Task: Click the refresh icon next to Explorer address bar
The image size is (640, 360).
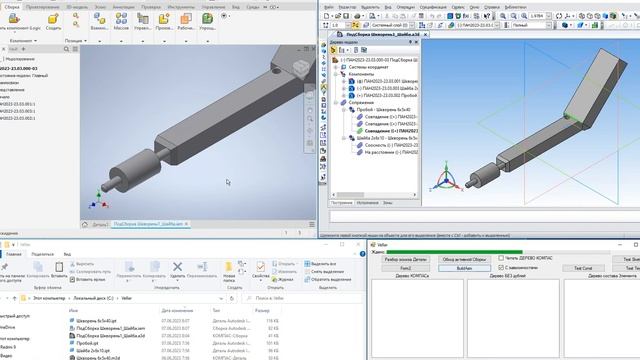Action: [232, 298]
